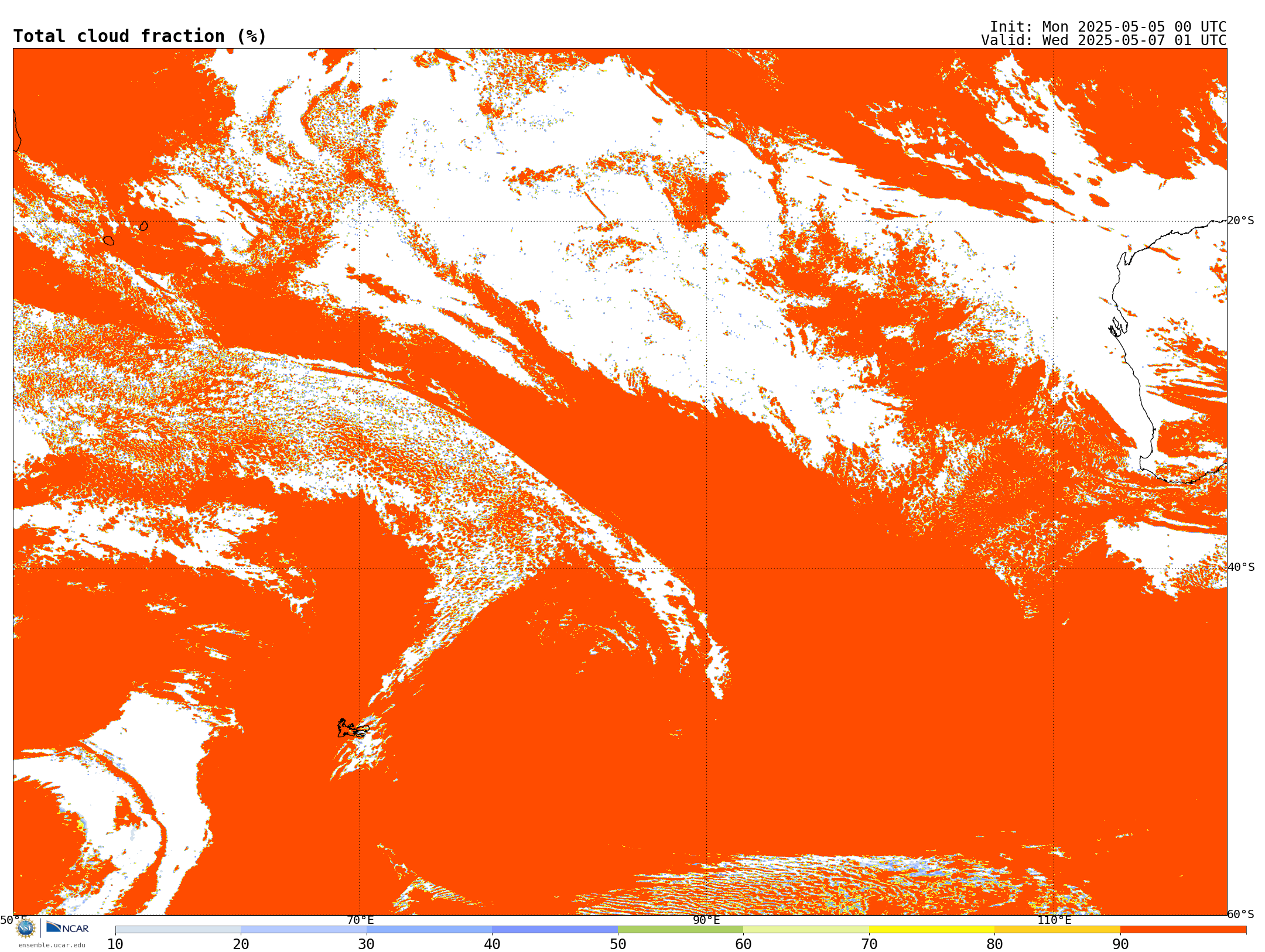Screen dimensions: 1265x952
Task: Pick the 60-70 pale yellow-green colorbar segment
Action: coord(806,930)
